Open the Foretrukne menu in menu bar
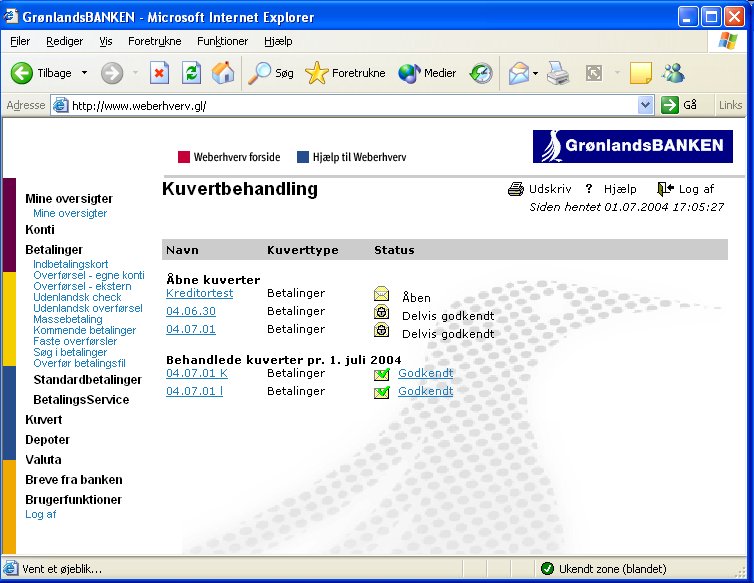Viewport: 754px width, 583px height. tap(154, 41)
